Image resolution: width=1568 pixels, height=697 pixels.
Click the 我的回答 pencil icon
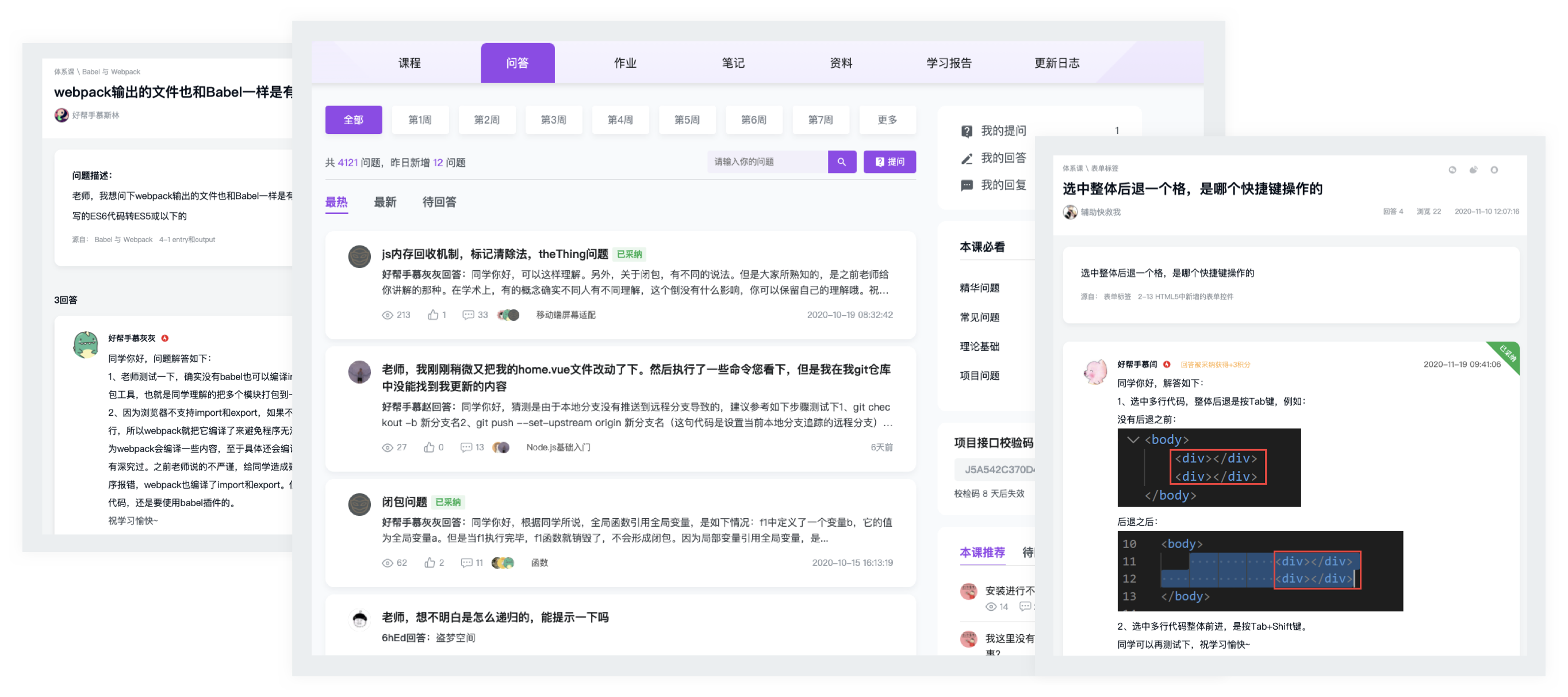click(967, 159)
